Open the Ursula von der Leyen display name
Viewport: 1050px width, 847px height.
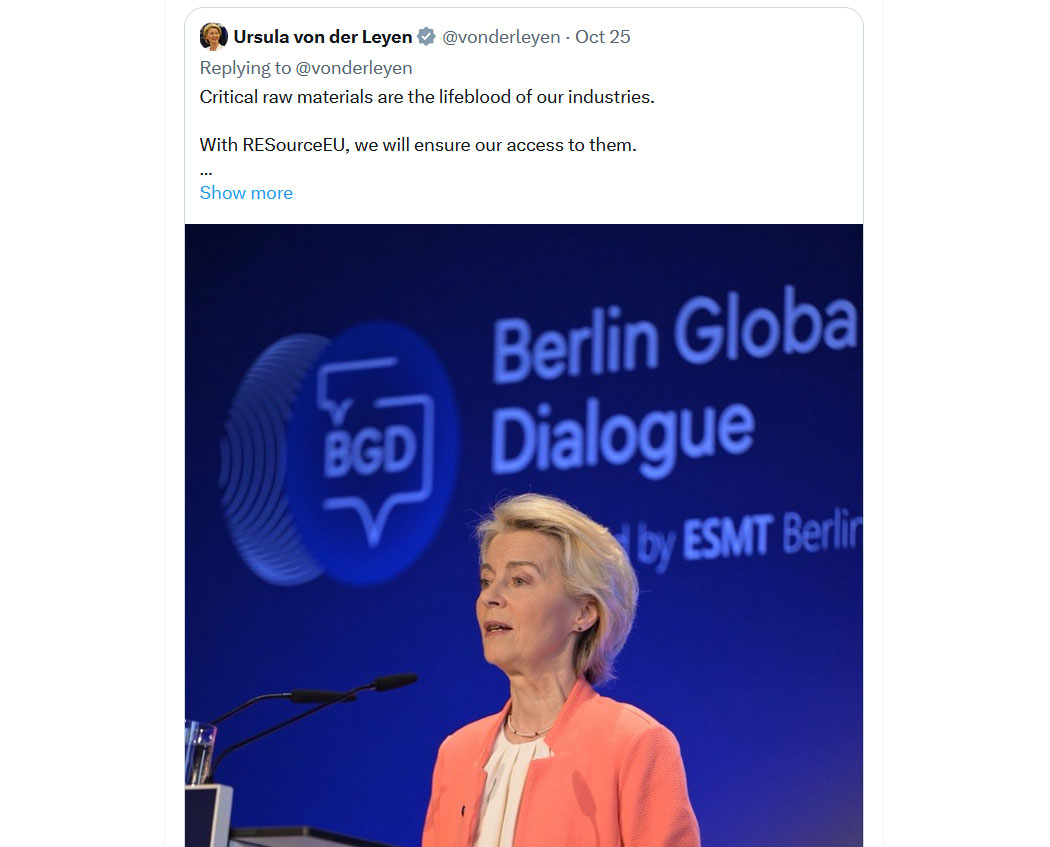click(323, 37)
